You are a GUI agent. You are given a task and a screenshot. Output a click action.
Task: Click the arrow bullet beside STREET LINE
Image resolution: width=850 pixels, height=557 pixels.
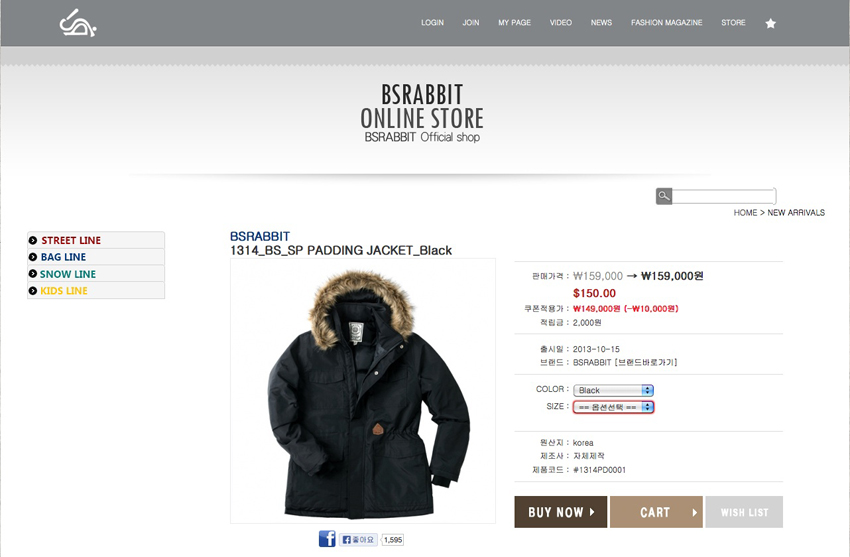coord(33,240)
